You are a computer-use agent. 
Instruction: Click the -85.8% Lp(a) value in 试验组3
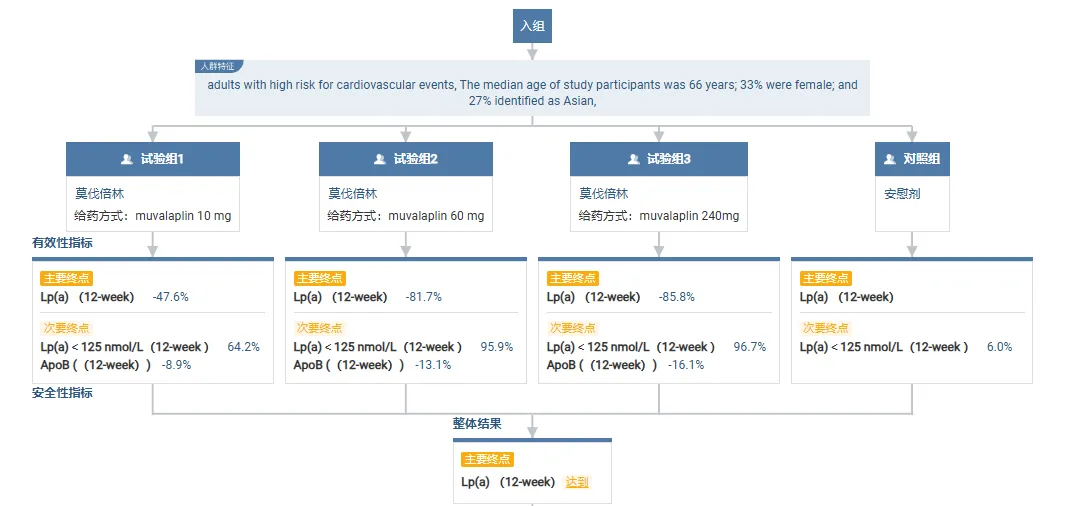[x=677, y=297]
